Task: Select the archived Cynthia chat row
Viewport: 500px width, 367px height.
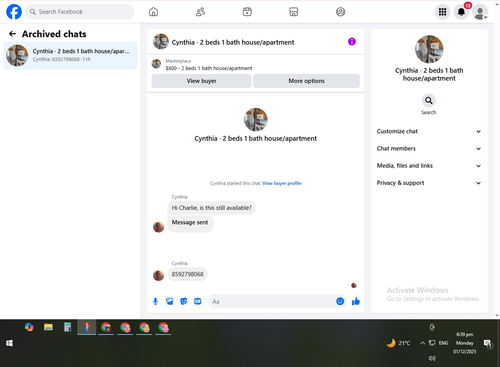Action: 70,55
